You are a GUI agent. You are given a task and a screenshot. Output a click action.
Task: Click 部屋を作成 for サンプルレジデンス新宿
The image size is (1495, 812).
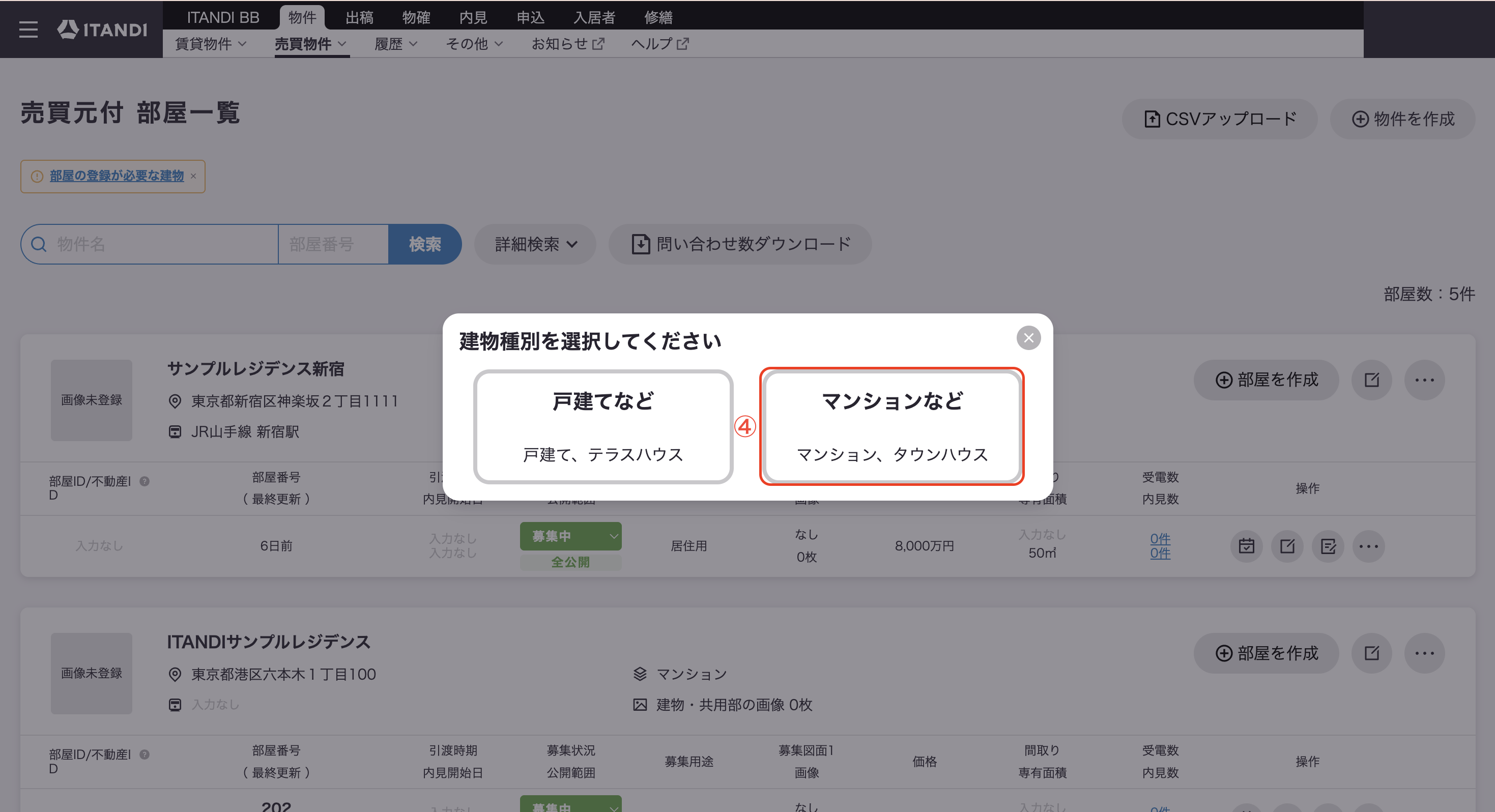(1267, 380)
